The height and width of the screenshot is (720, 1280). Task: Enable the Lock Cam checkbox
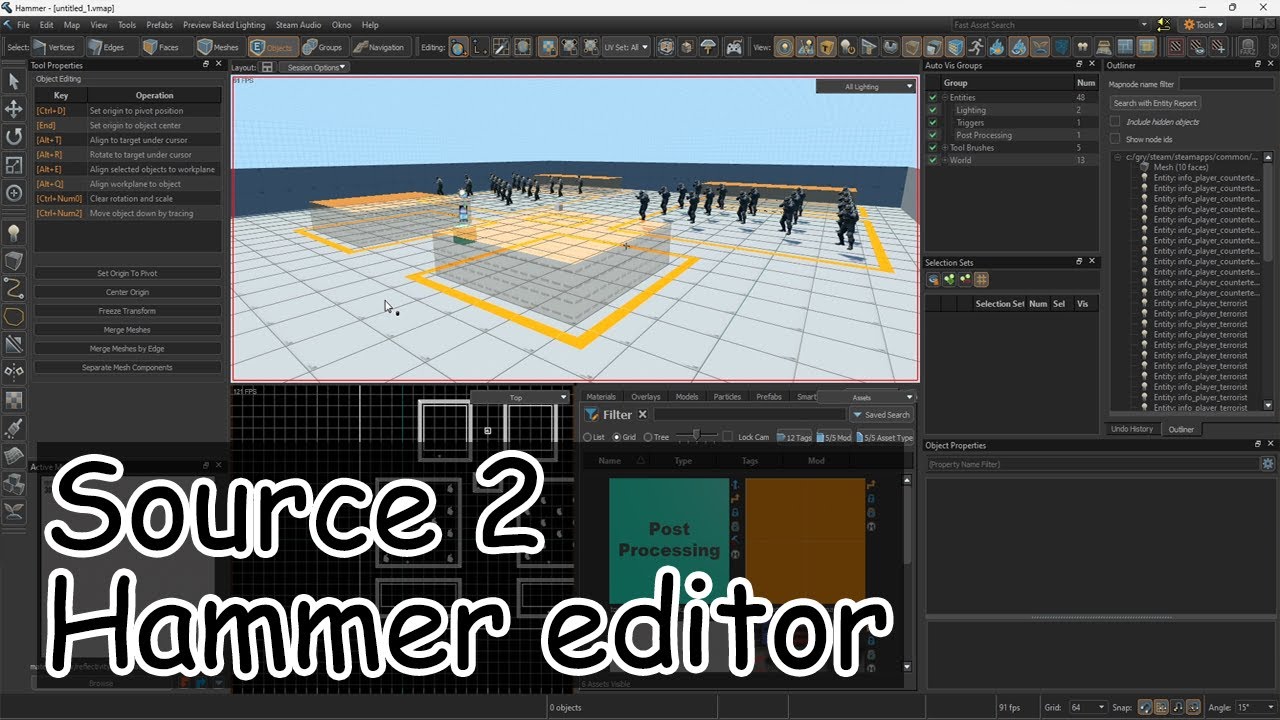pos(728,437)
